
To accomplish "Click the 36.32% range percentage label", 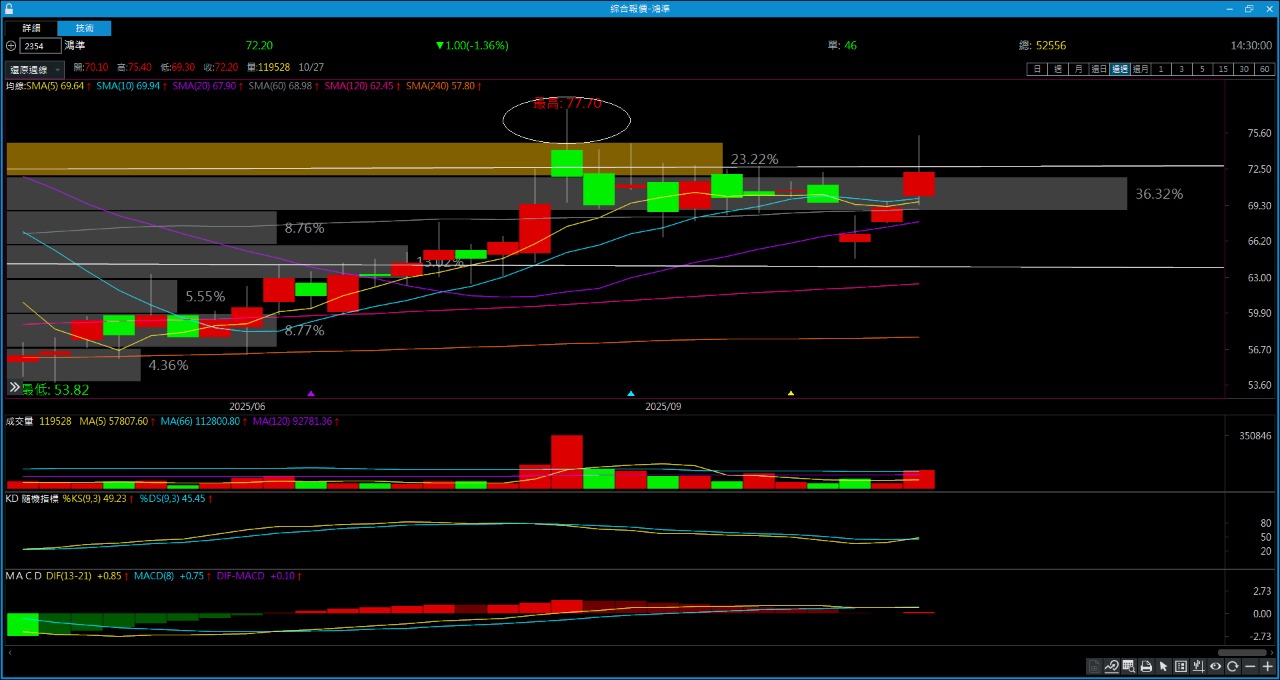I will [1159, 194].
